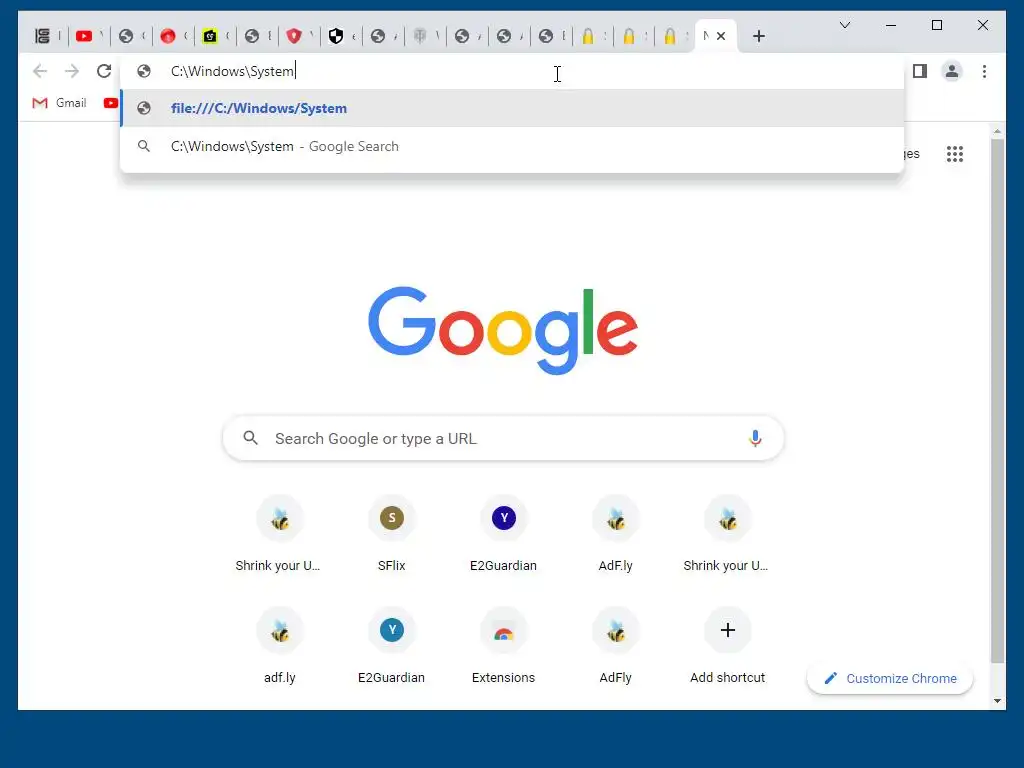Screen dimensions: 1024x768
Task: Switch to the YouTube tab
Action: (84, 36)
